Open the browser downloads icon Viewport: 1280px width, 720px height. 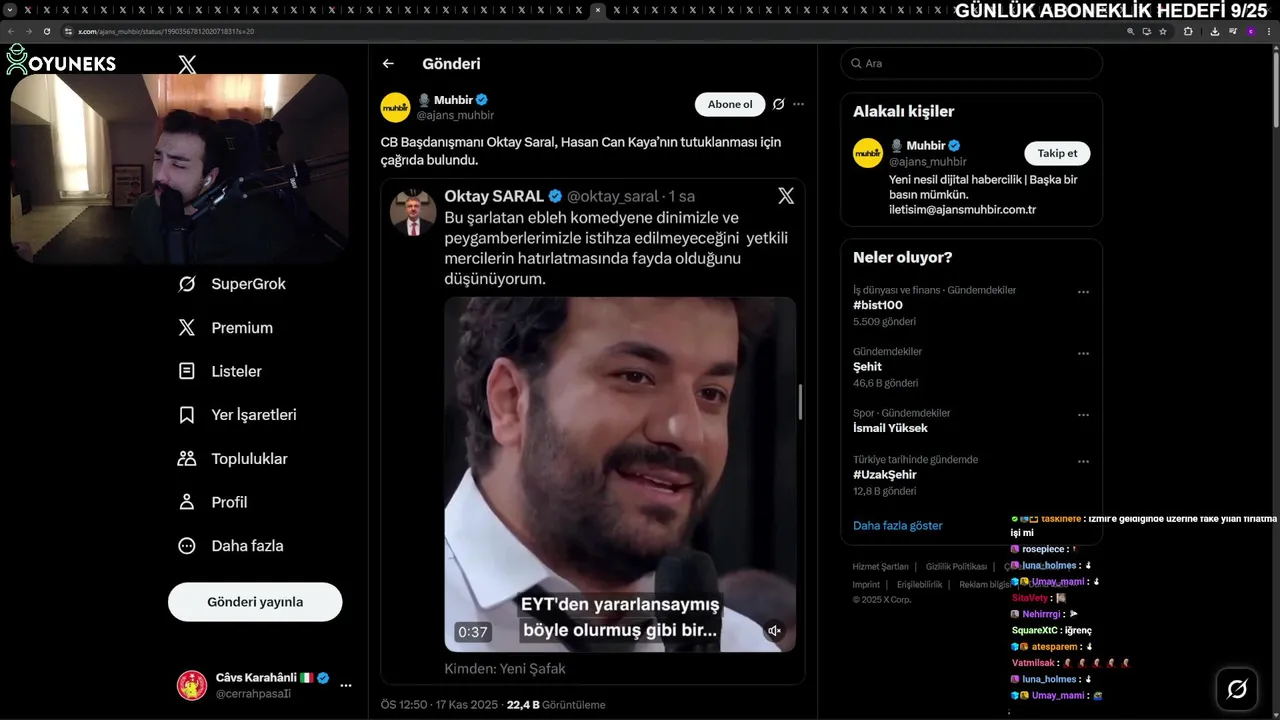click(x=1214, y=31)
